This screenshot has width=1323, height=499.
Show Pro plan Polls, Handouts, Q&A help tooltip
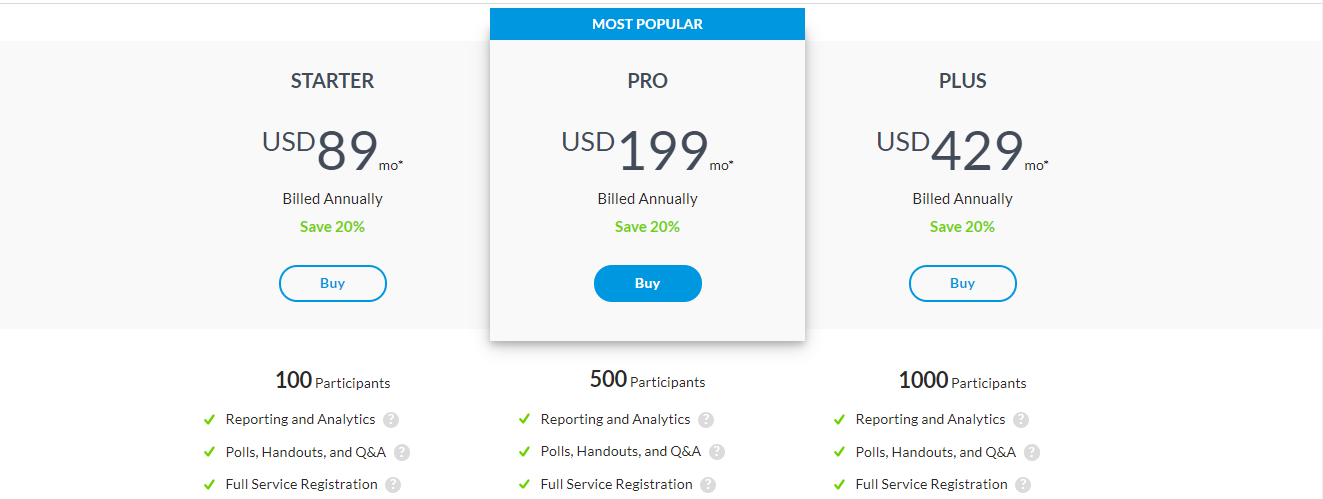tap(717, 452)
